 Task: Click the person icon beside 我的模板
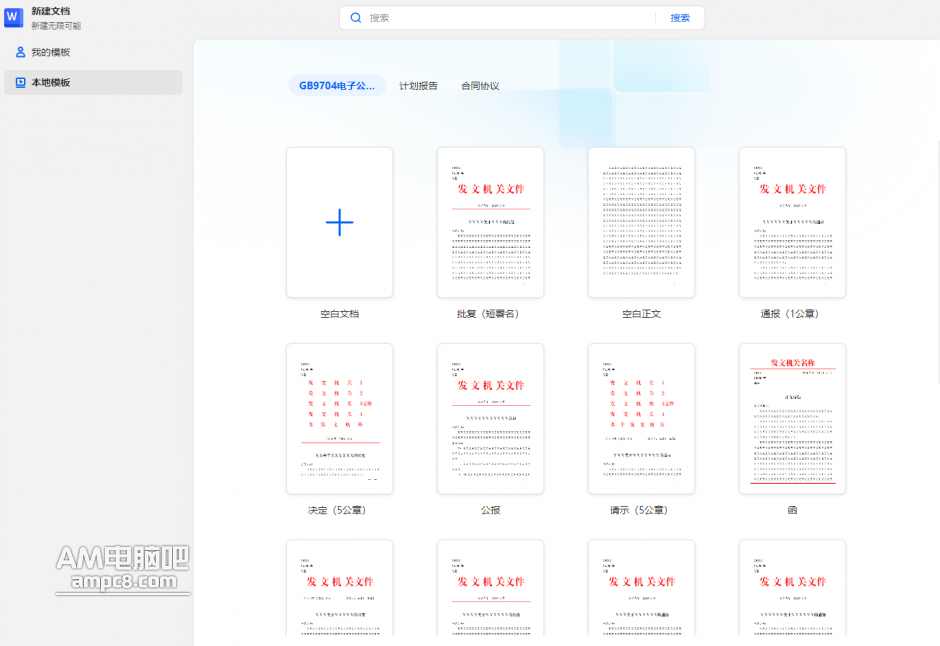pos(20,52)
